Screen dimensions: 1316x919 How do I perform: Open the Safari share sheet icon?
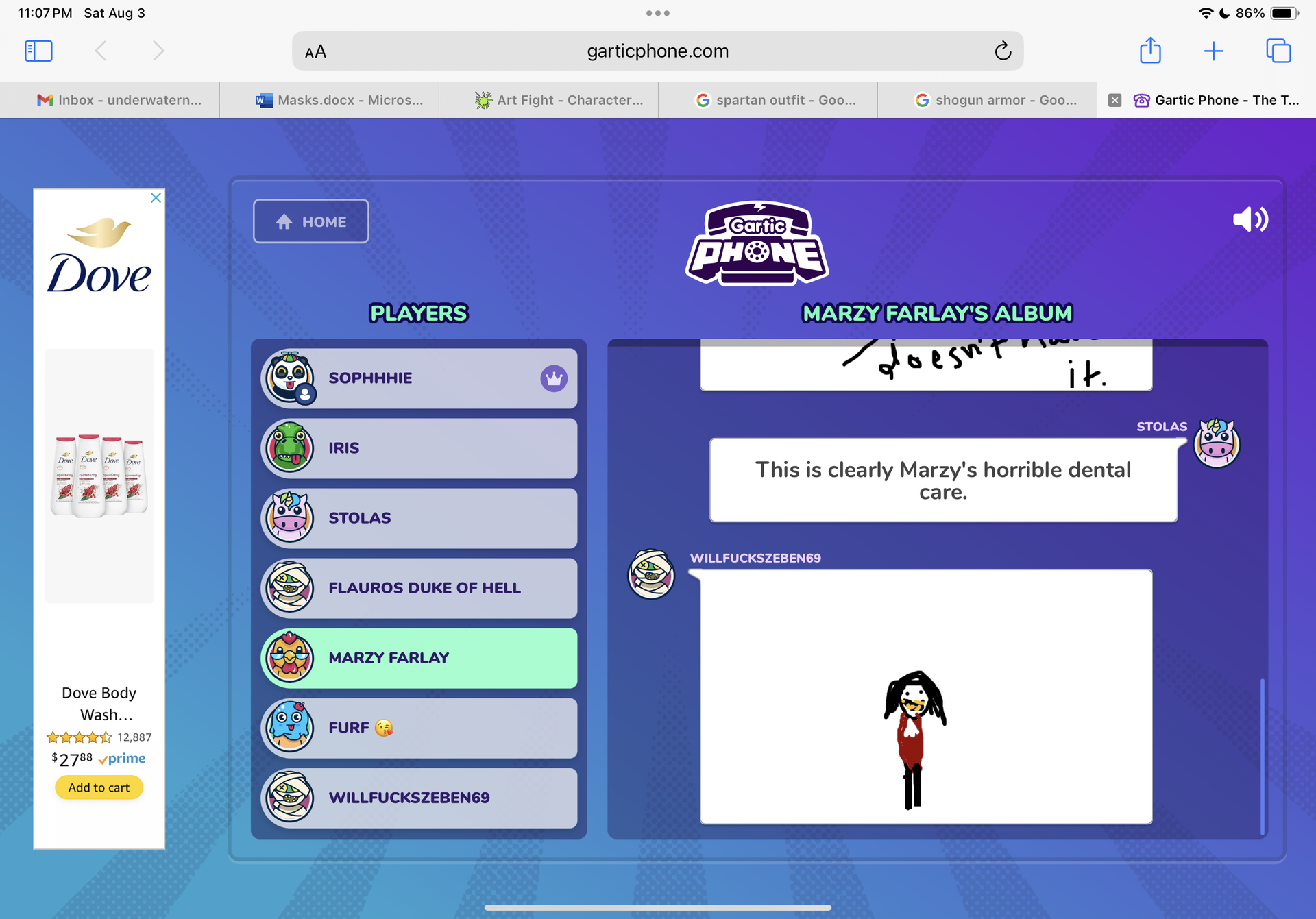(x=1150, y=50)
